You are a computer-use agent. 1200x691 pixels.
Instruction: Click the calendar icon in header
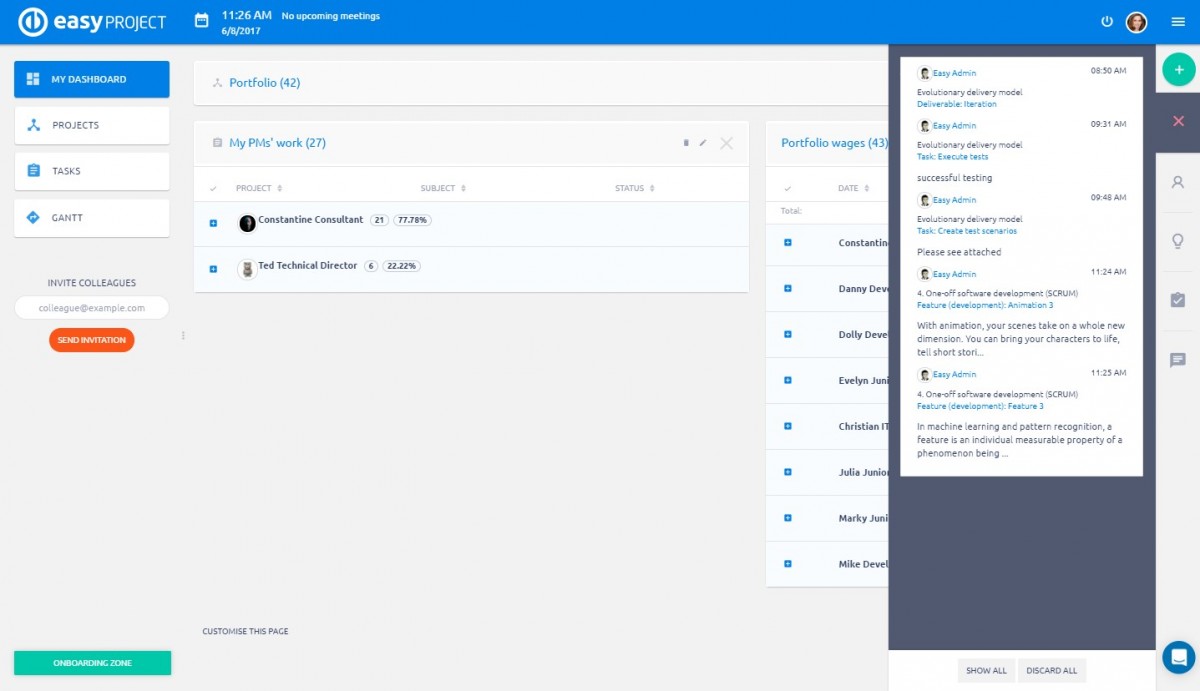tap(202, 21)
